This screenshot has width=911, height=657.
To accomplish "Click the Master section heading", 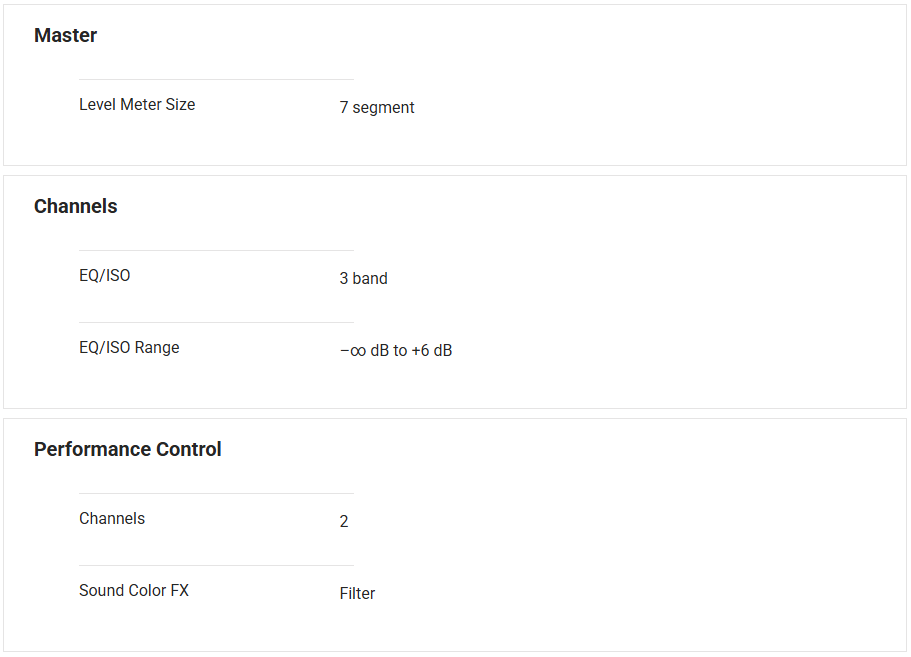I will coord(66,36).
